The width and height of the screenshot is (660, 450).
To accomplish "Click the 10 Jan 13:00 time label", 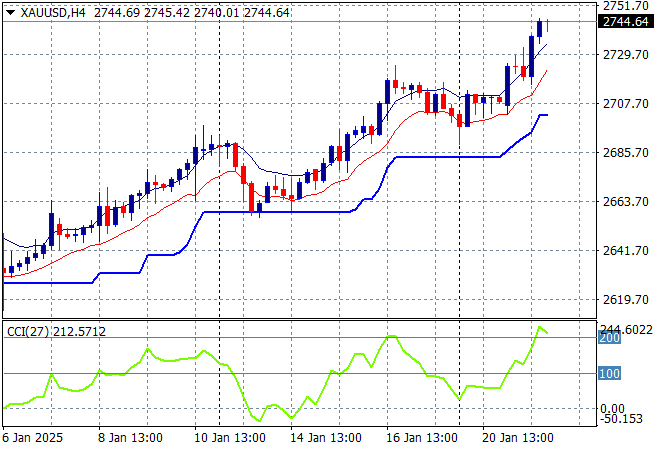I will click(229, 438).
